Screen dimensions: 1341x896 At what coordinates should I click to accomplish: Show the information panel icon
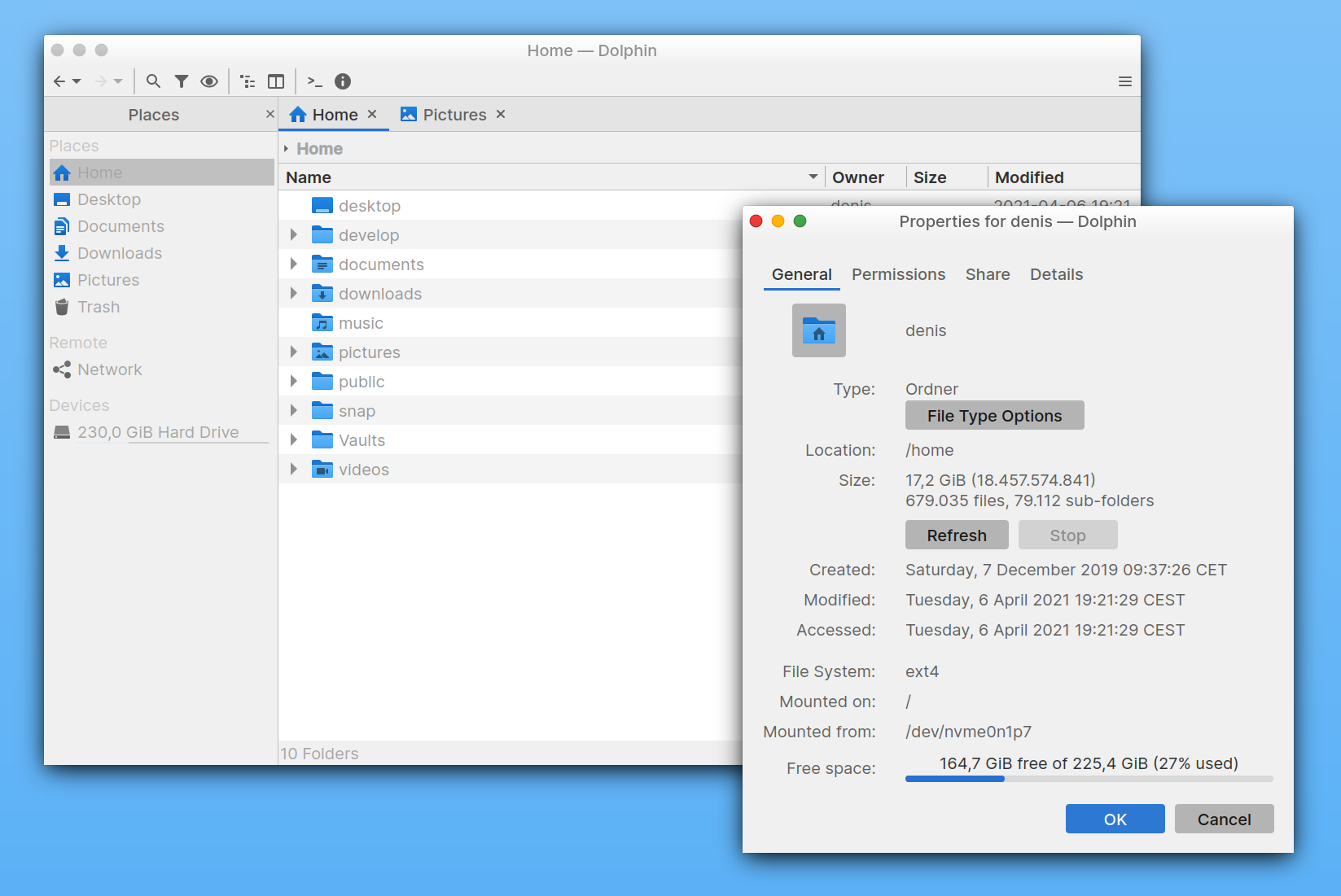pos(343,81)
